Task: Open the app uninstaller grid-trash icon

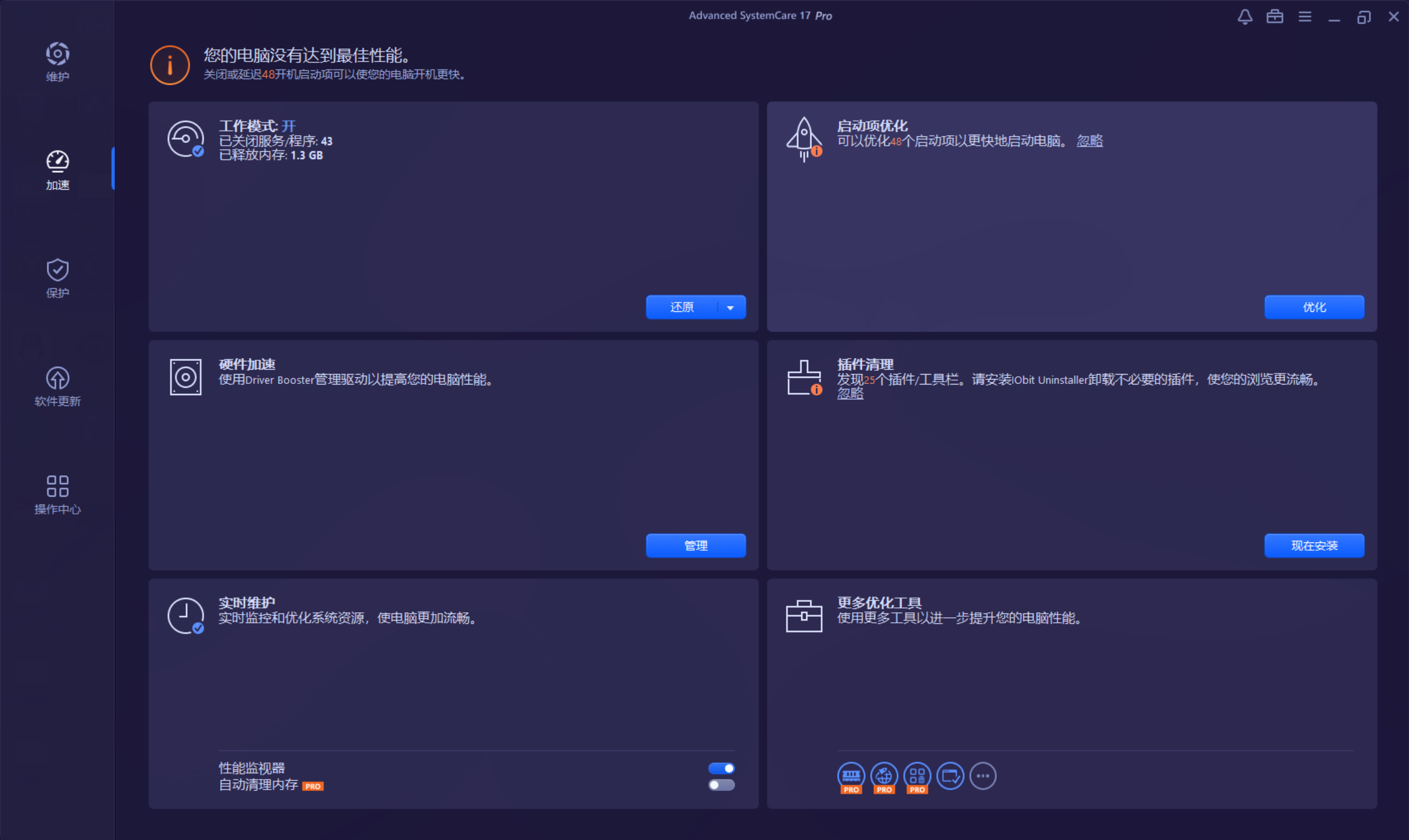Action: pos(917,776)
